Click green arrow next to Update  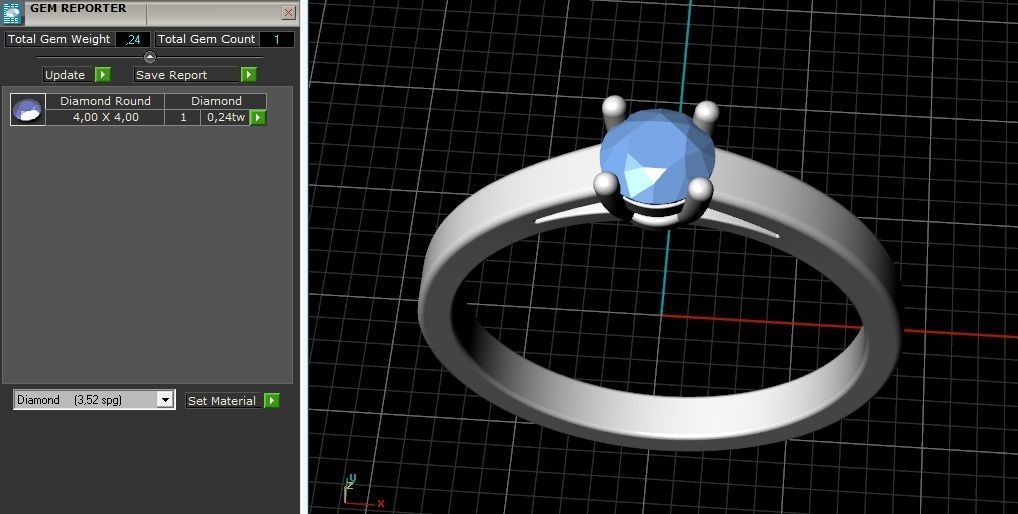pos(103,75)
